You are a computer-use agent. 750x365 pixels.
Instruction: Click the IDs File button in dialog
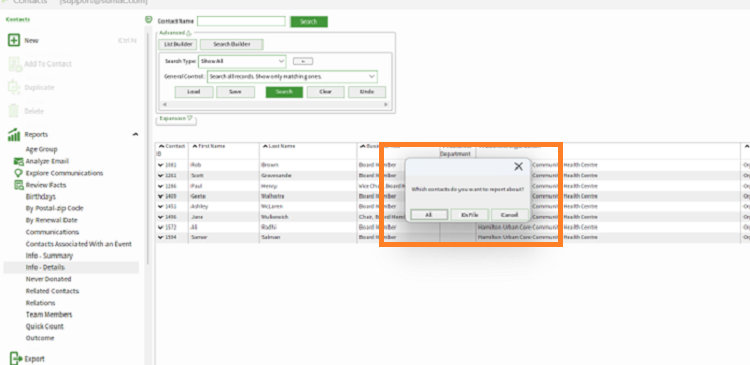(470, 215)
